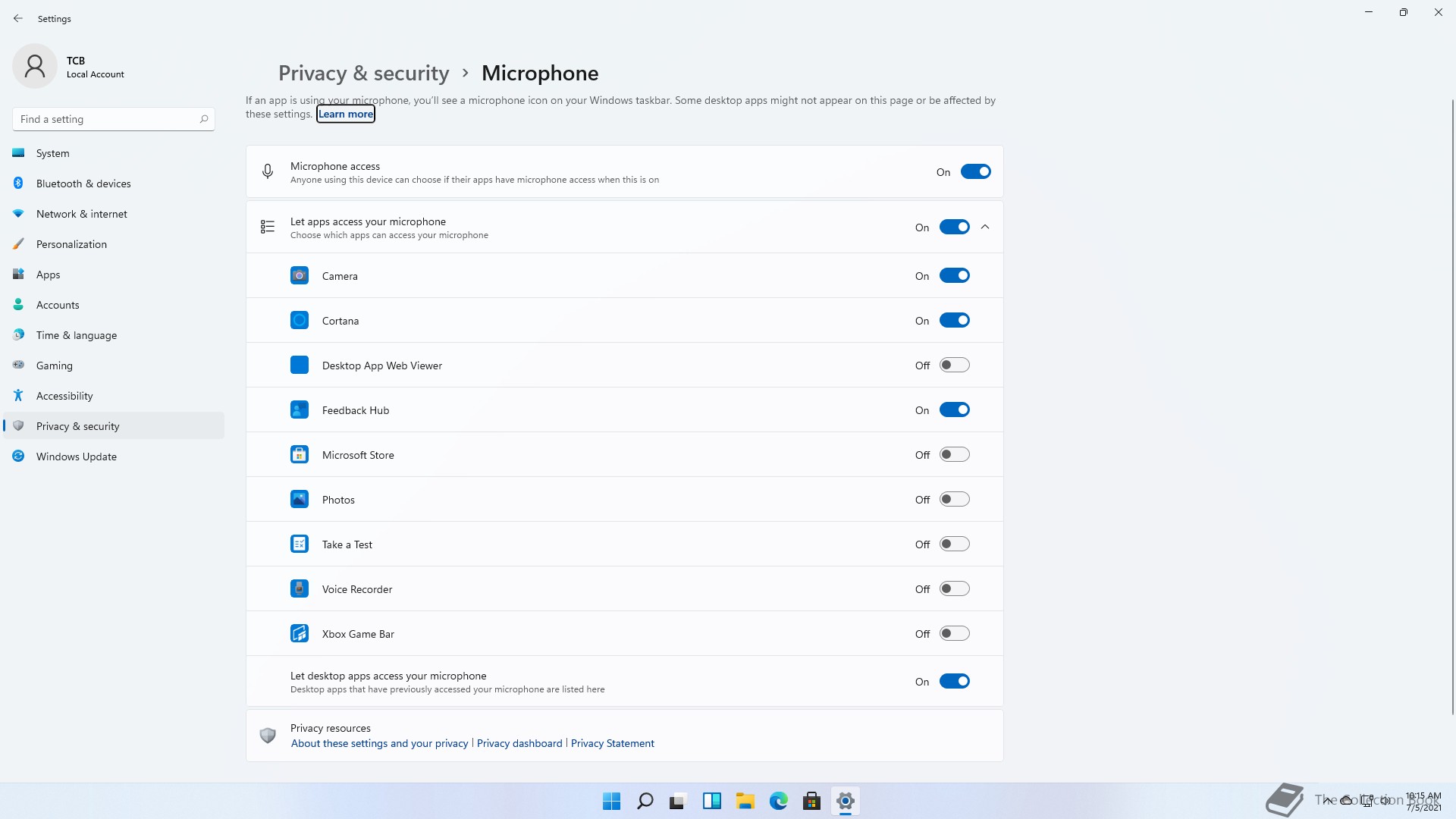Click the Xbox Game Bar app icon

[x=300, y=633]
